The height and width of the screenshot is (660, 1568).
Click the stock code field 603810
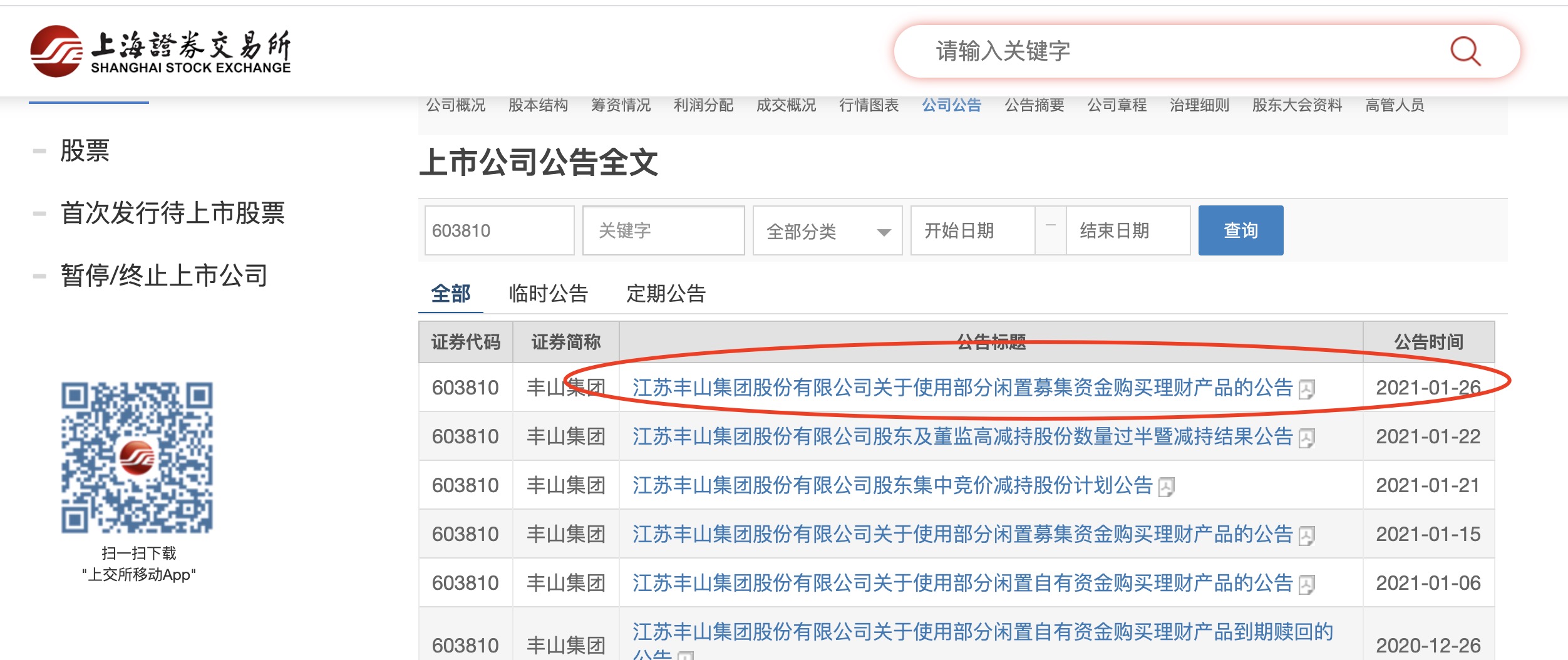pos(499,230)
